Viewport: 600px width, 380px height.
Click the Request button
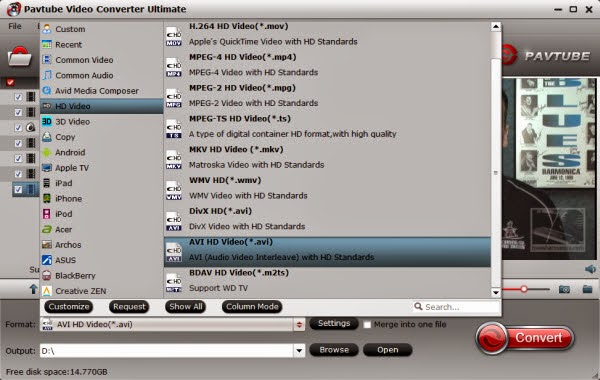tap(129, 307)
